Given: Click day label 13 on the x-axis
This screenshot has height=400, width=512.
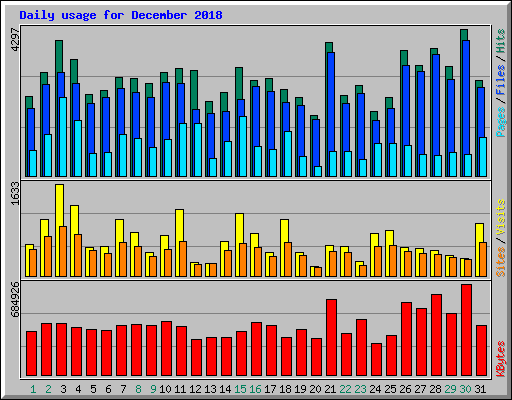Looking at the screenshot, I should coord(210,389).
